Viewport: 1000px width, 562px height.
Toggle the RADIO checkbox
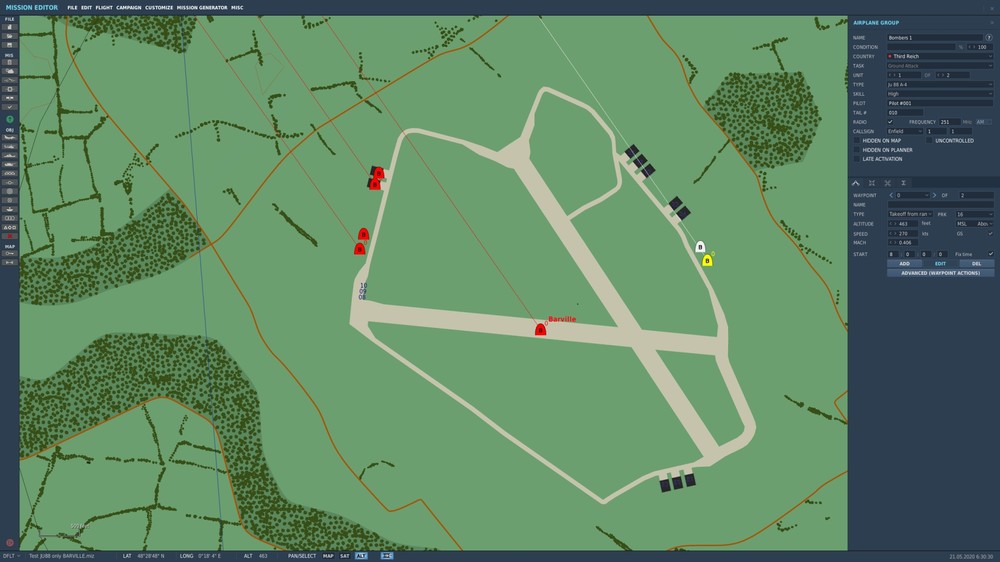pyautogui.click(x=890, y=122)
